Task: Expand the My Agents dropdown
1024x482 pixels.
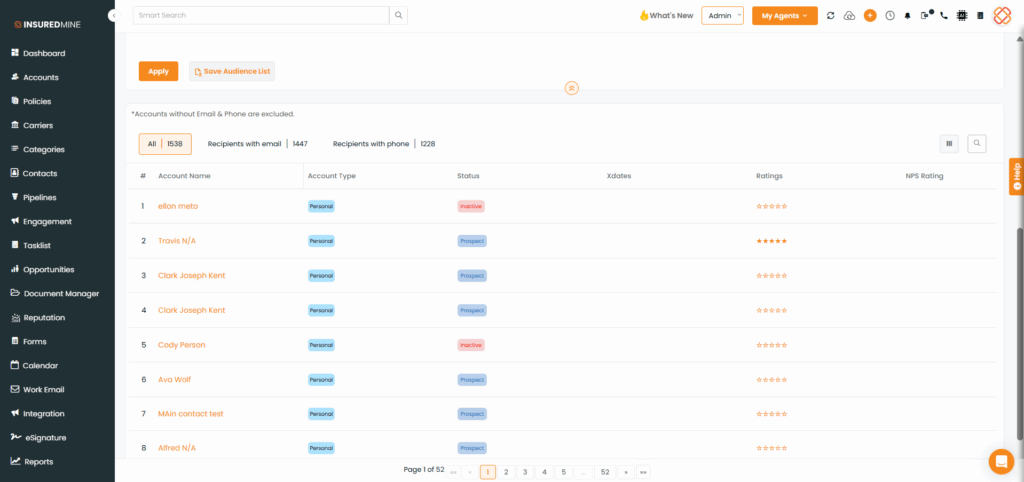Action: (x=784, y=16)
